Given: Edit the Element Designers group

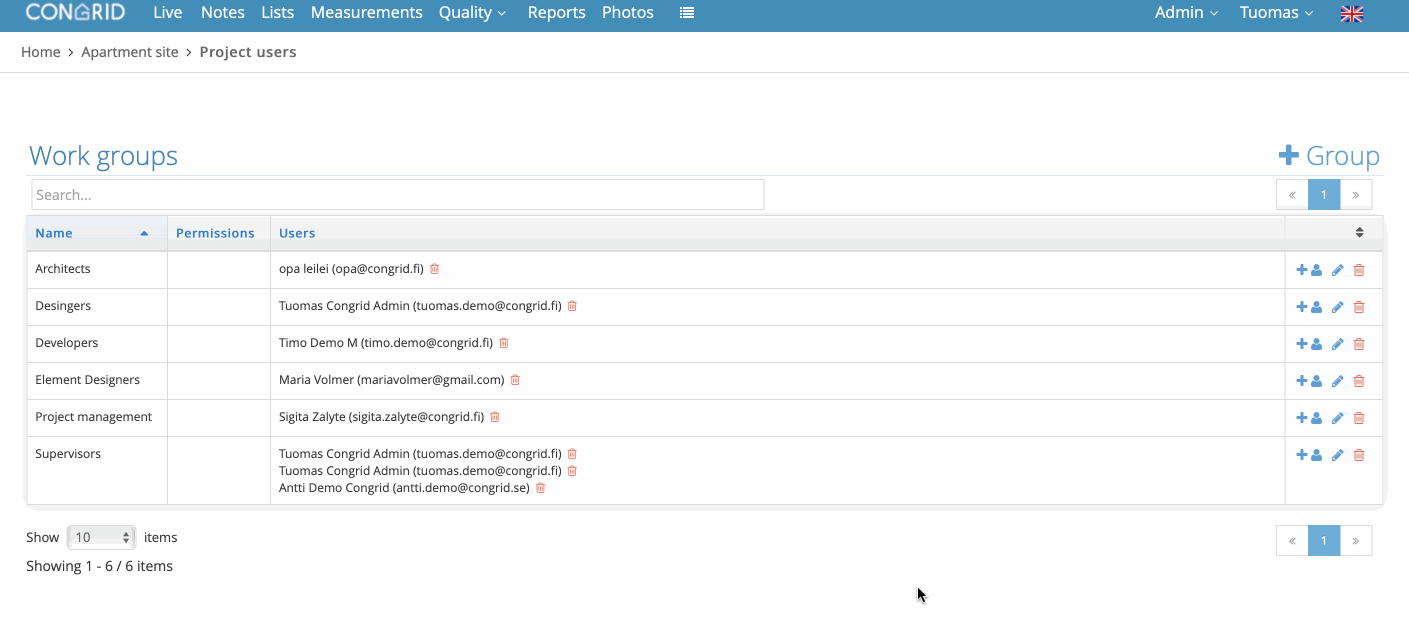Looking at the screenshot, I should click(1338, 381).
